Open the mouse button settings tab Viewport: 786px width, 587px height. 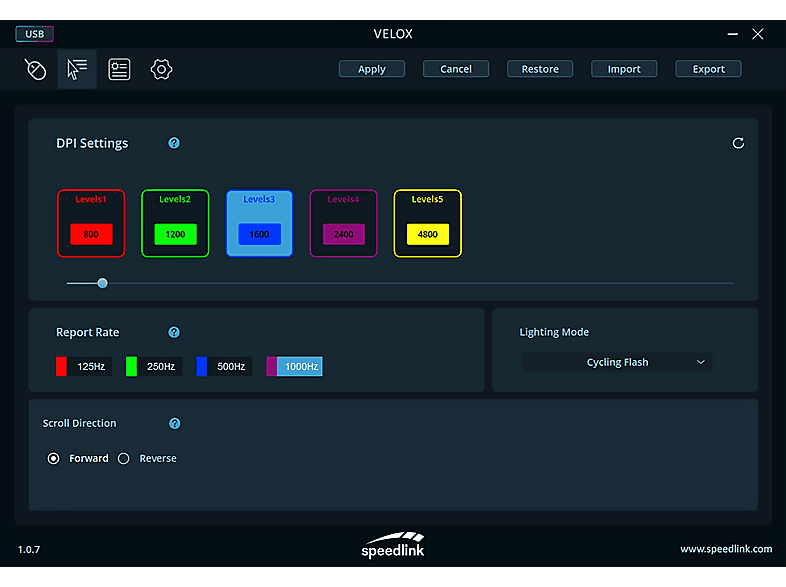coord(36,69)
